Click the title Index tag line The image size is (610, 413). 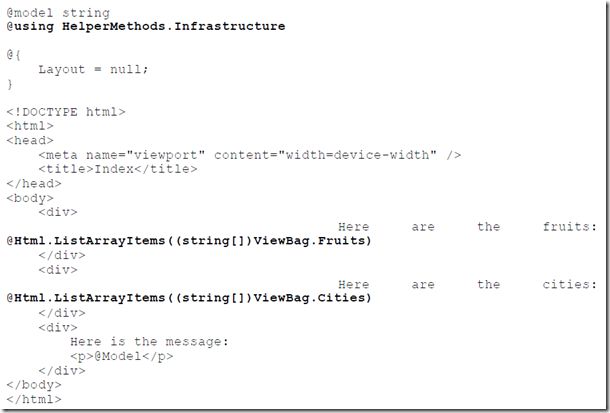(118, 169)
